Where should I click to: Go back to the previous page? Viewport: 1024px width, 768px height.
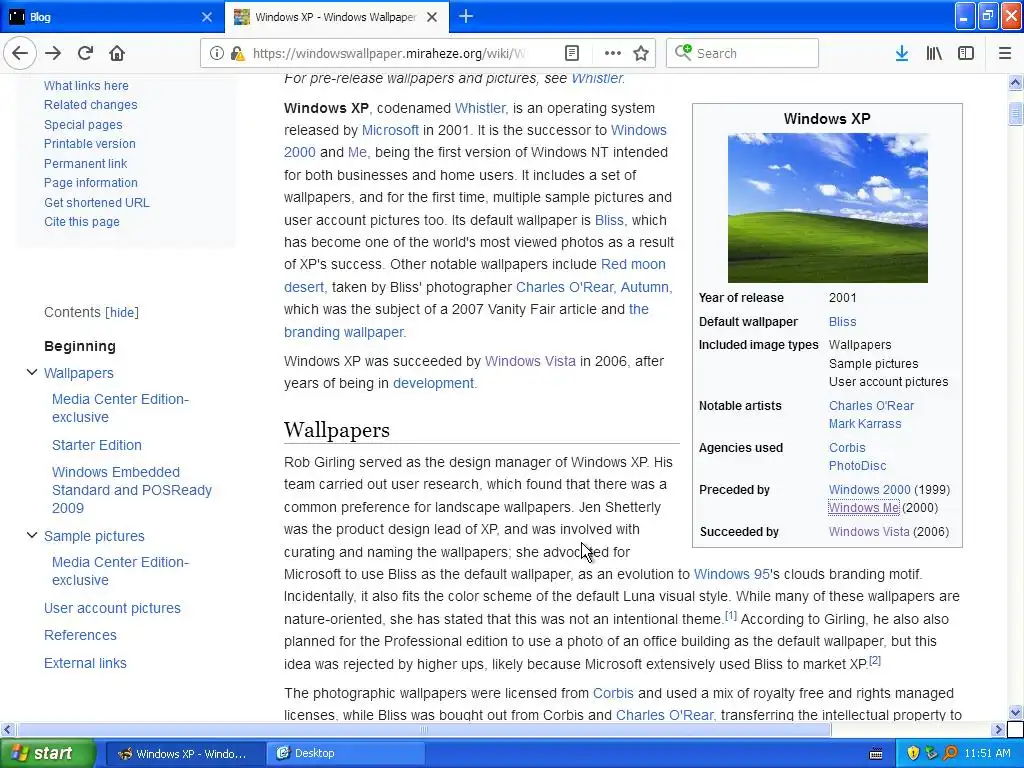point(20,53)
